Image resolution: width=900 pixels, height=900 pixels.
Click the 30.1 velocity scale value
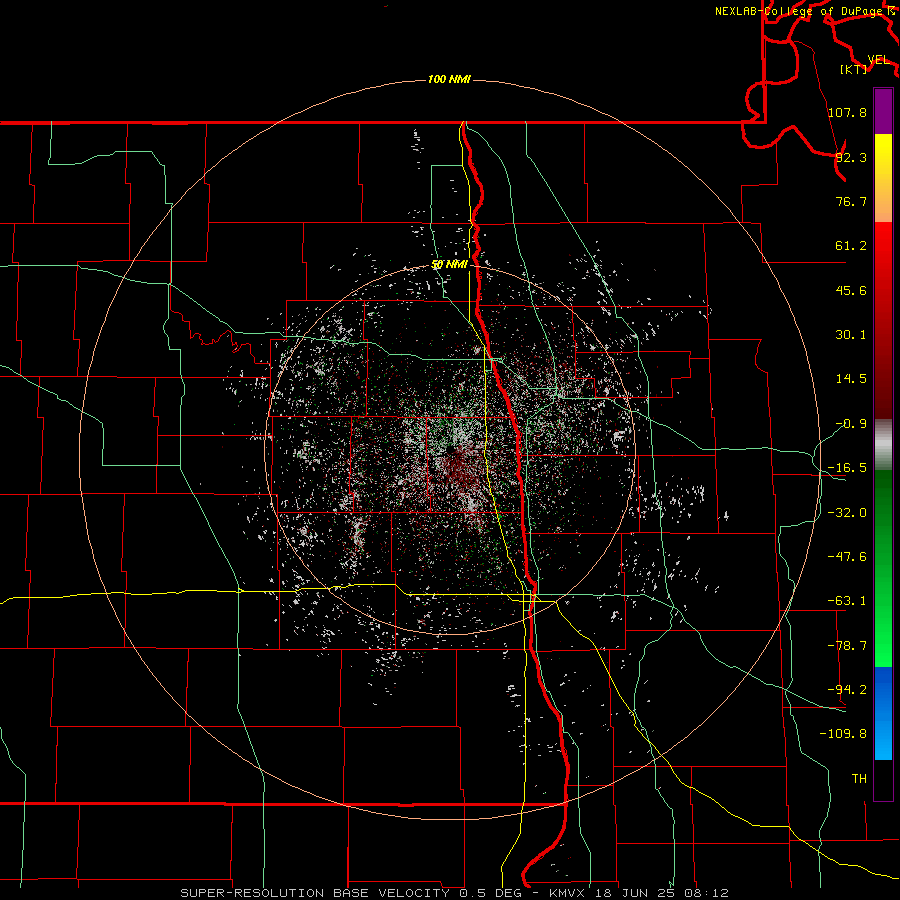[x=851, y=335]
